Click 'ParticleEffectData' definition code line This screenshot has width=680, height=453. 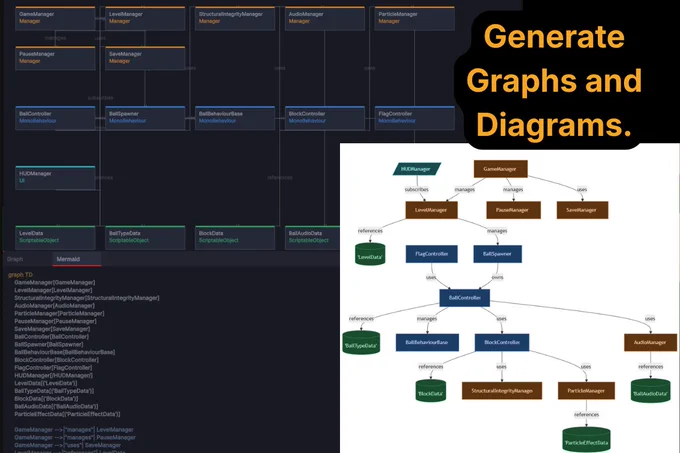coord(67,414)
